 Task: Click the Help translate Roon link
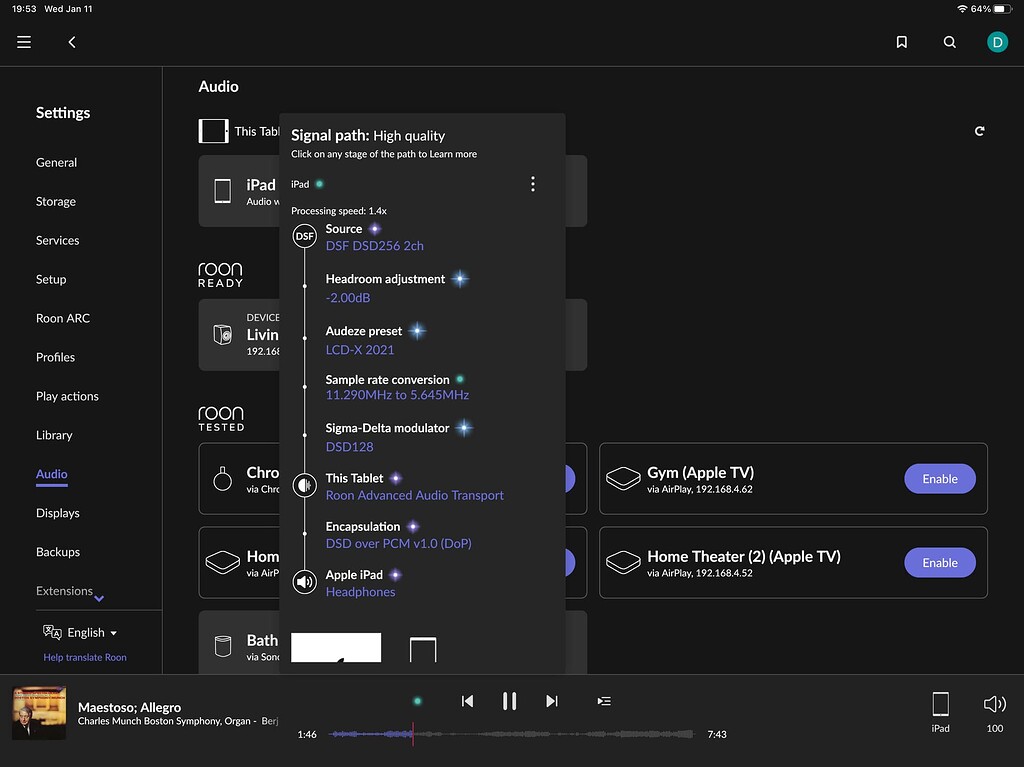pyautogui.click(x=84, y=657)
